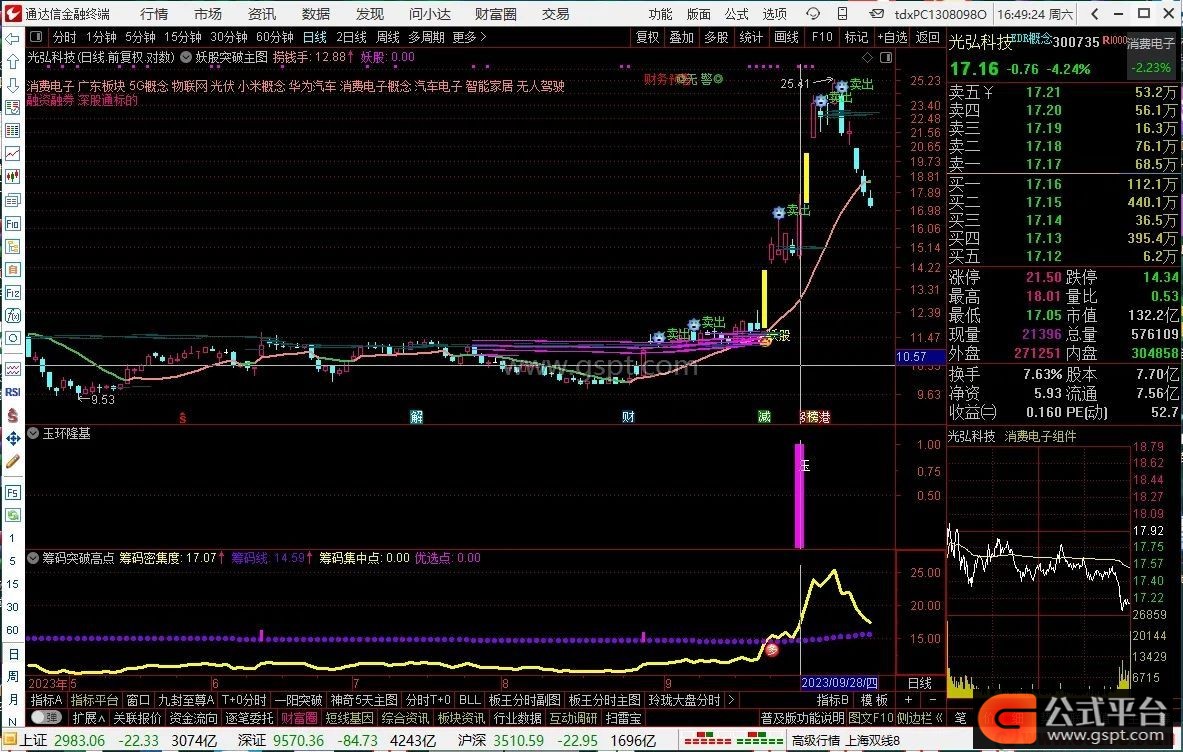This screenshot has width=1183, height=752.
Task: Open the F10 company info sidebar icon
Action: pyautogui.click(x=13, y=223)
